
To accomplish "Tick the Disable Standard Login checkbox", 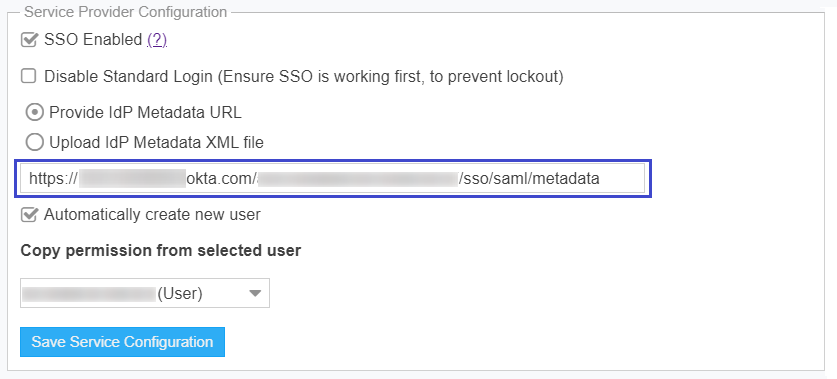I will tap(28, 76).
